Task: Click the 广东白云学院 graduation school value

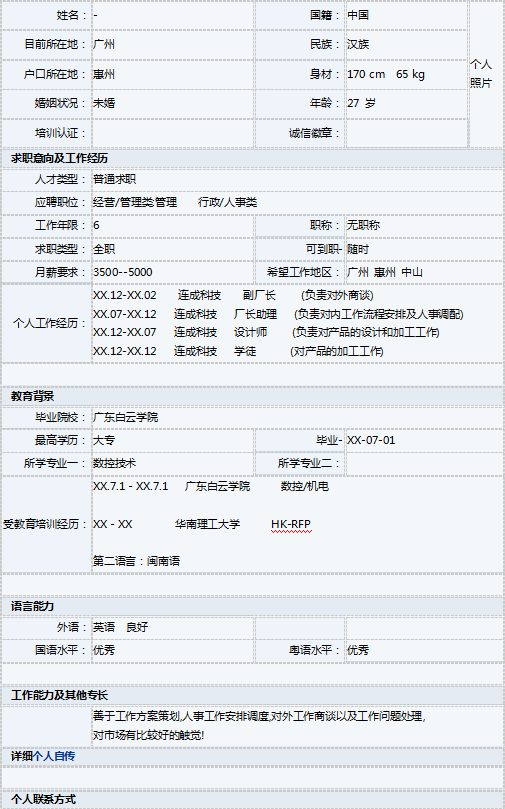Action: (125, 417)
